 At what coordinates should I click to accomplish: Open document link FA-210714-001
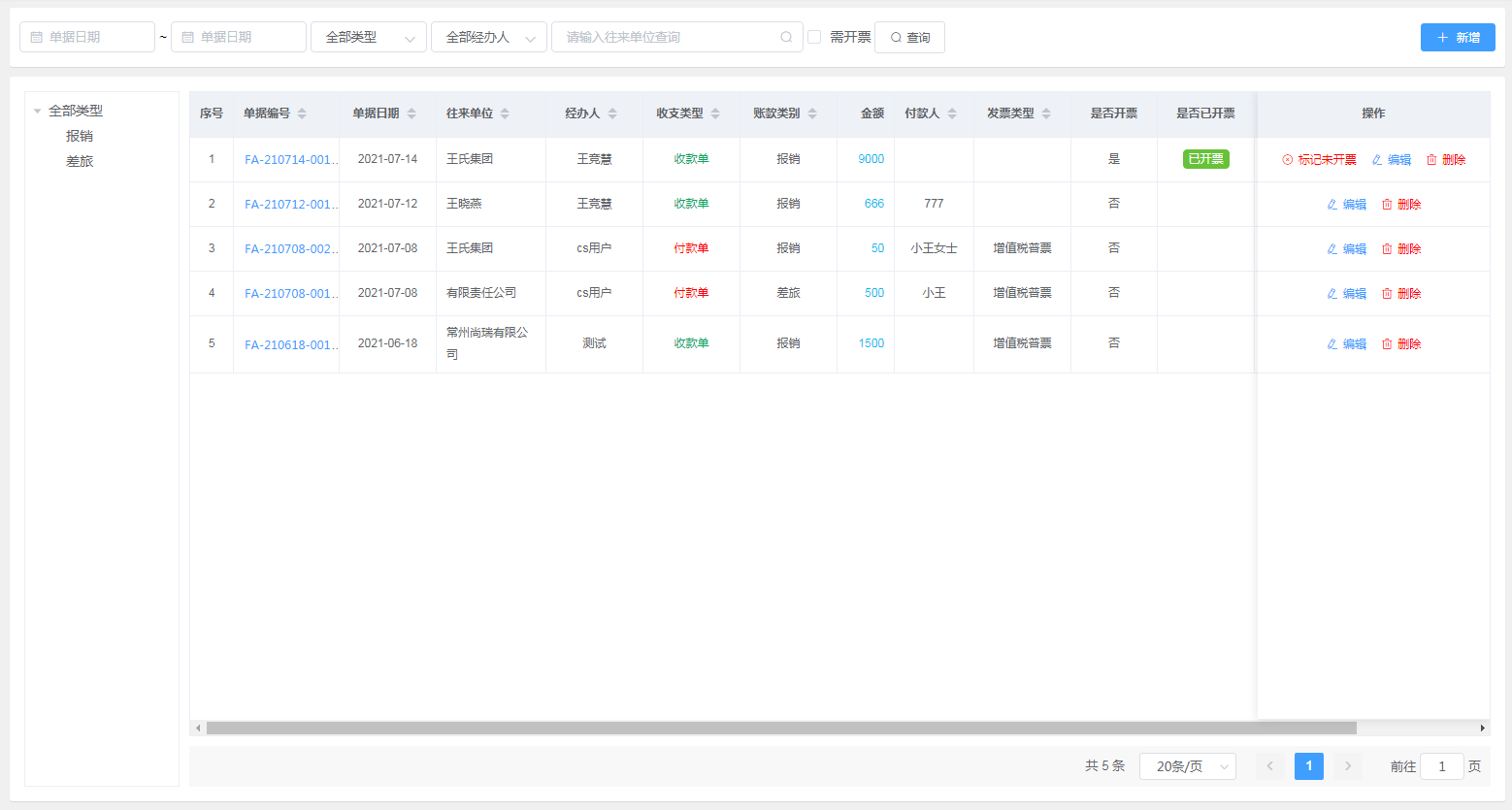coord(289,160)
